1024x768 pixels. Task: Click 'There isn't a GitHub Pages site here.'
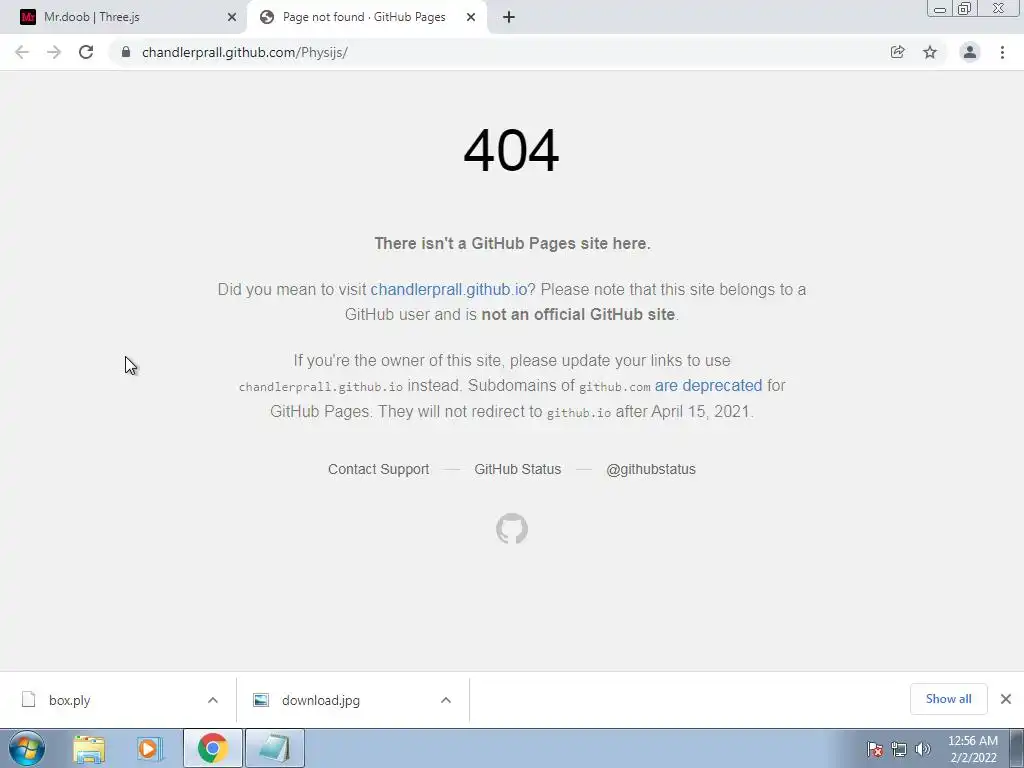pos(512,244)
